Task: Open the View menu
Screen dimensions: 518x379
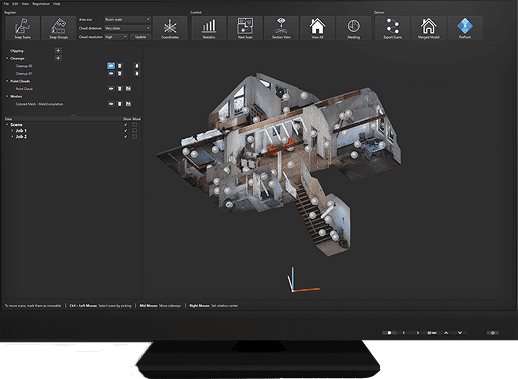Action: [x=25, y=4]
